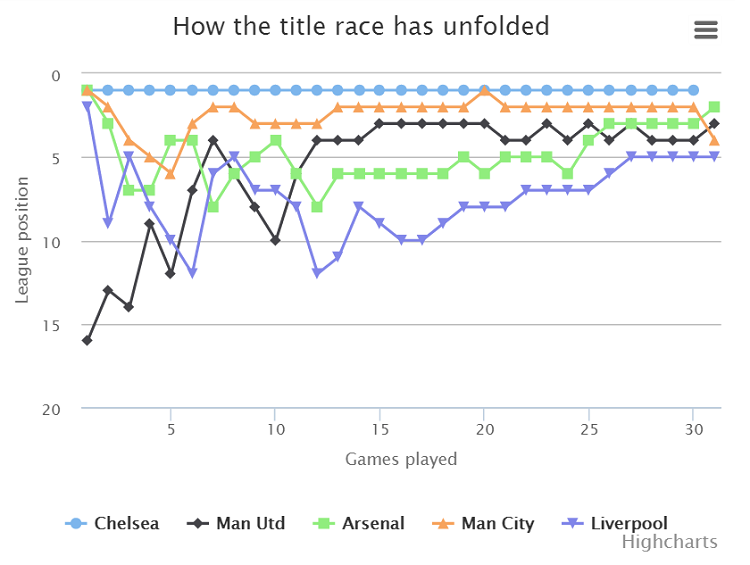This screenshot has height=565, width=750.
Task: Toggle the Liverpool legend entry
Action: click(629, 523)
